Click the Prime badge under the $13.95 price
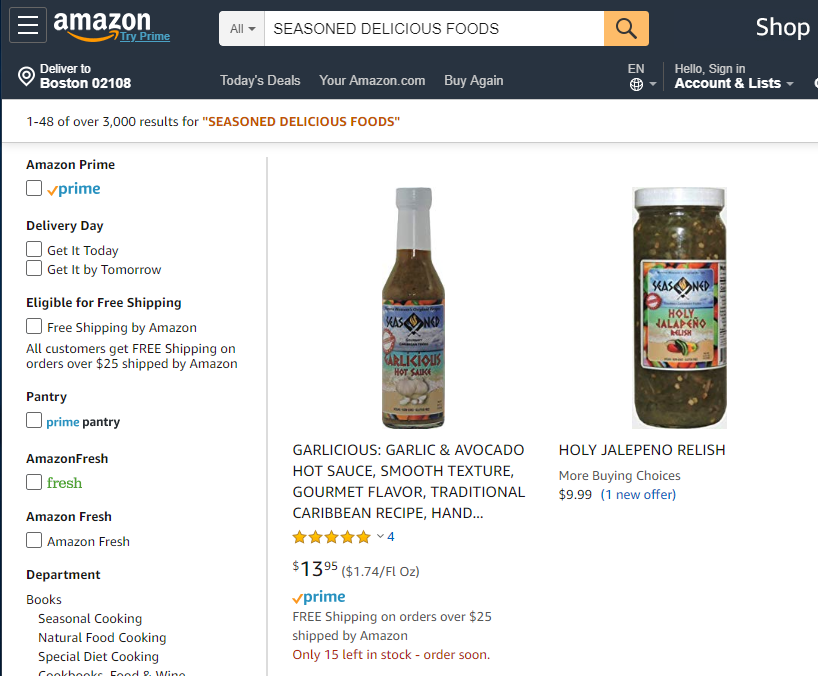The image size is (818, 676). point(319,597)
